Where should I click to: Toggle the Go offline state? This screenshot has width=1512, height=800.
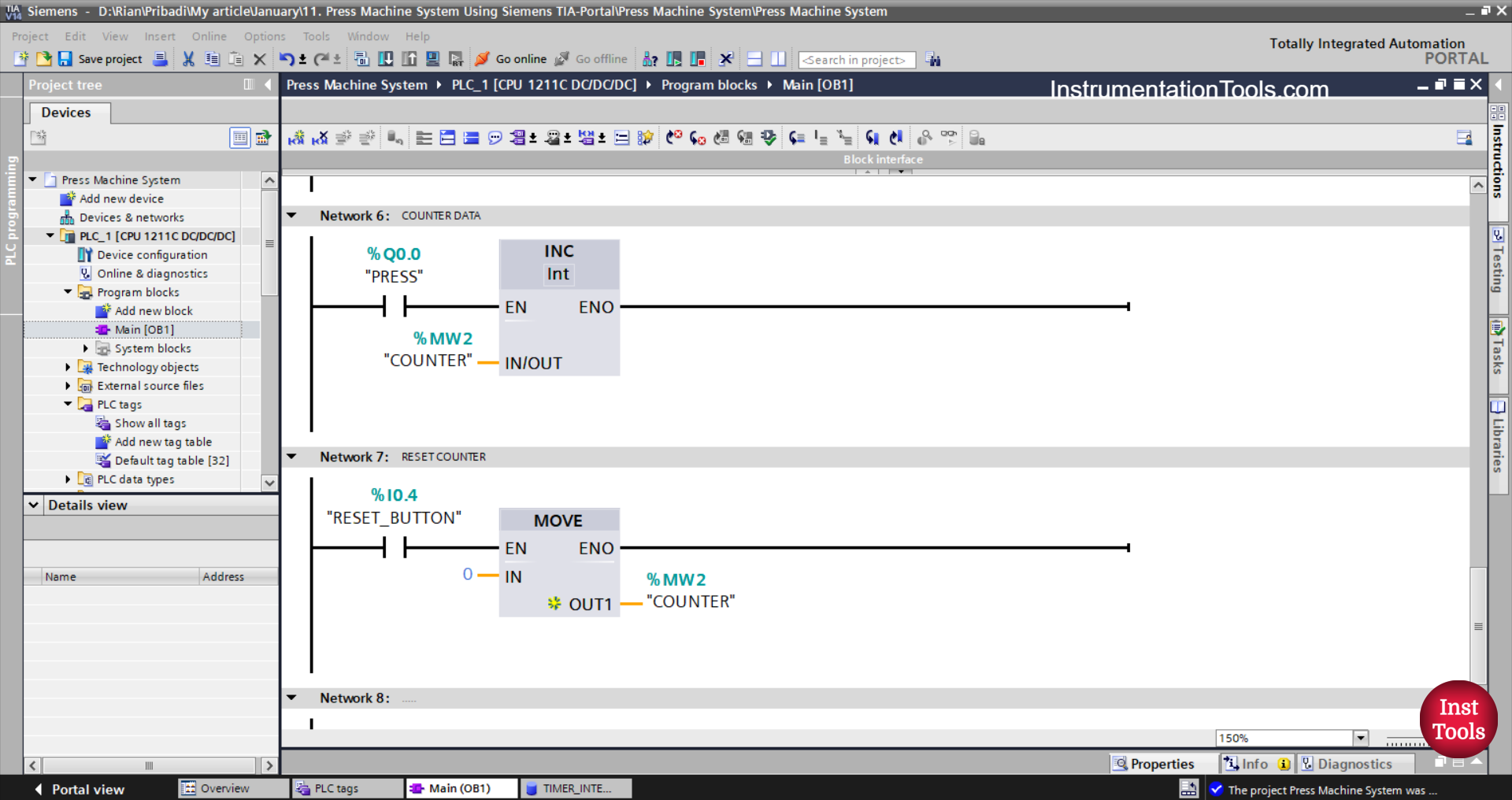601,59
